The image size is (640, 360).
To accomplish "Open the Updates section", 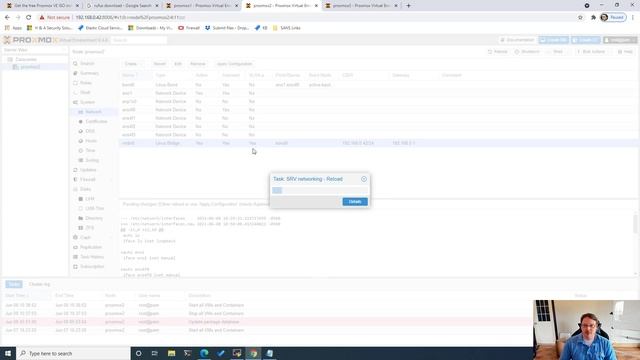I will pyautogui.click(x=88, y=170).
